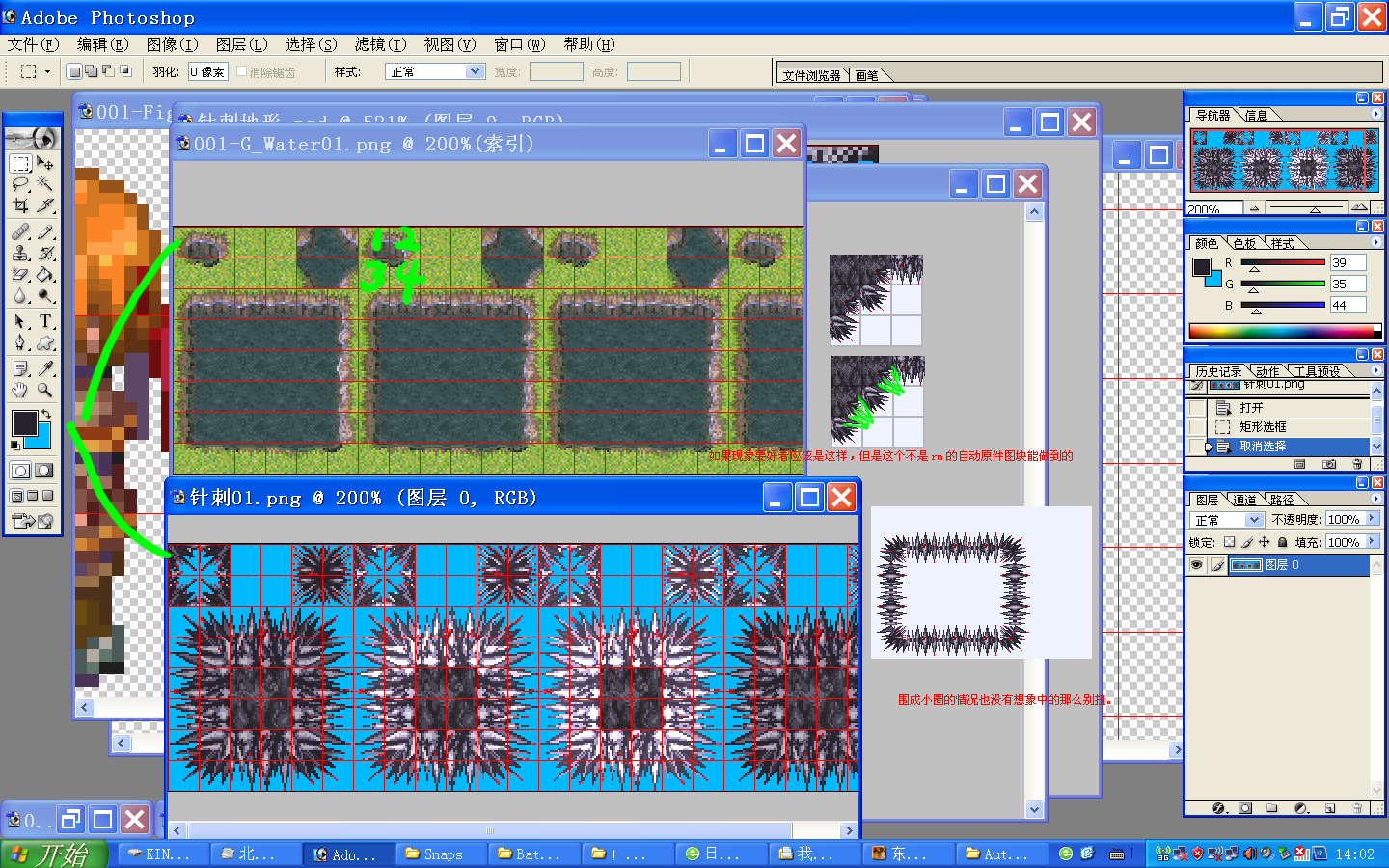Select the Paint Bucket tool
This screenshot has width=1389, height=868.
click(x=45, y=274)
